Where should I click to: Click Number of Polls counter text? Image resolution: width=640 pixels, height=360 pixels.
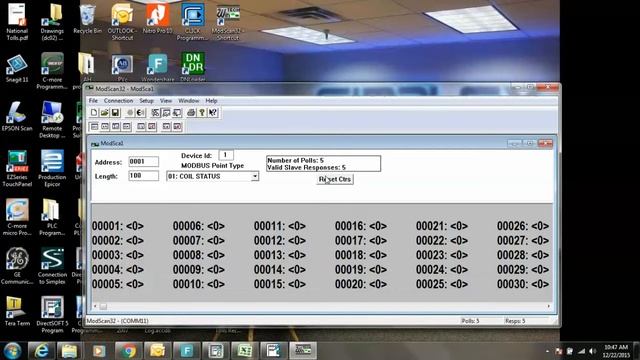(296, 160)
